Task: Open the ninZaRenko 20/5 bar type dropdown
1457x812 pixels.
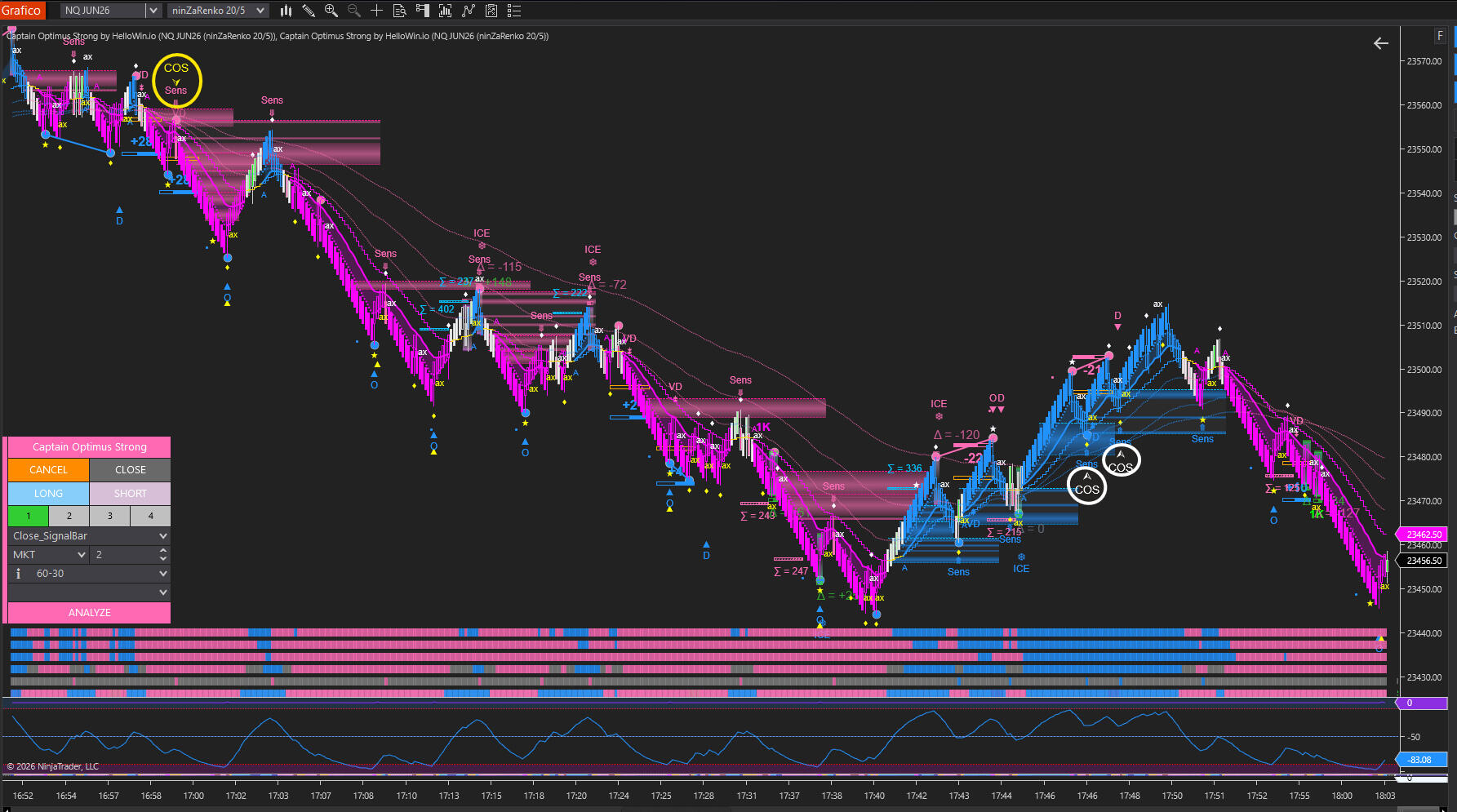Action: [x=260, y=11]
